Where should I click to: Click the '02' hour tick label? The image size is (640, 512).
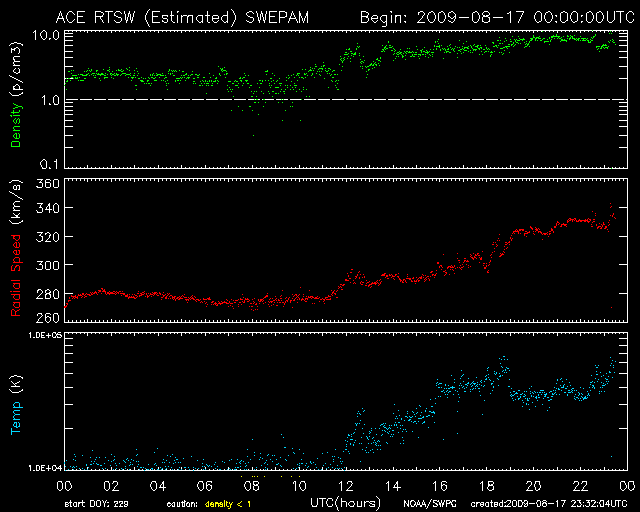111,486
